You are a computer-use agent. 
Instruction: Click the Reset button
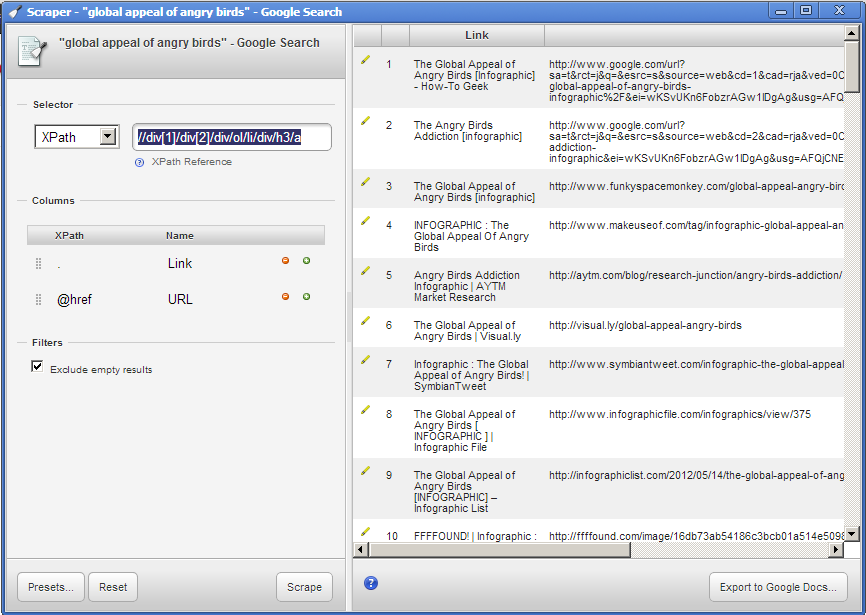(x=113, y=587)
